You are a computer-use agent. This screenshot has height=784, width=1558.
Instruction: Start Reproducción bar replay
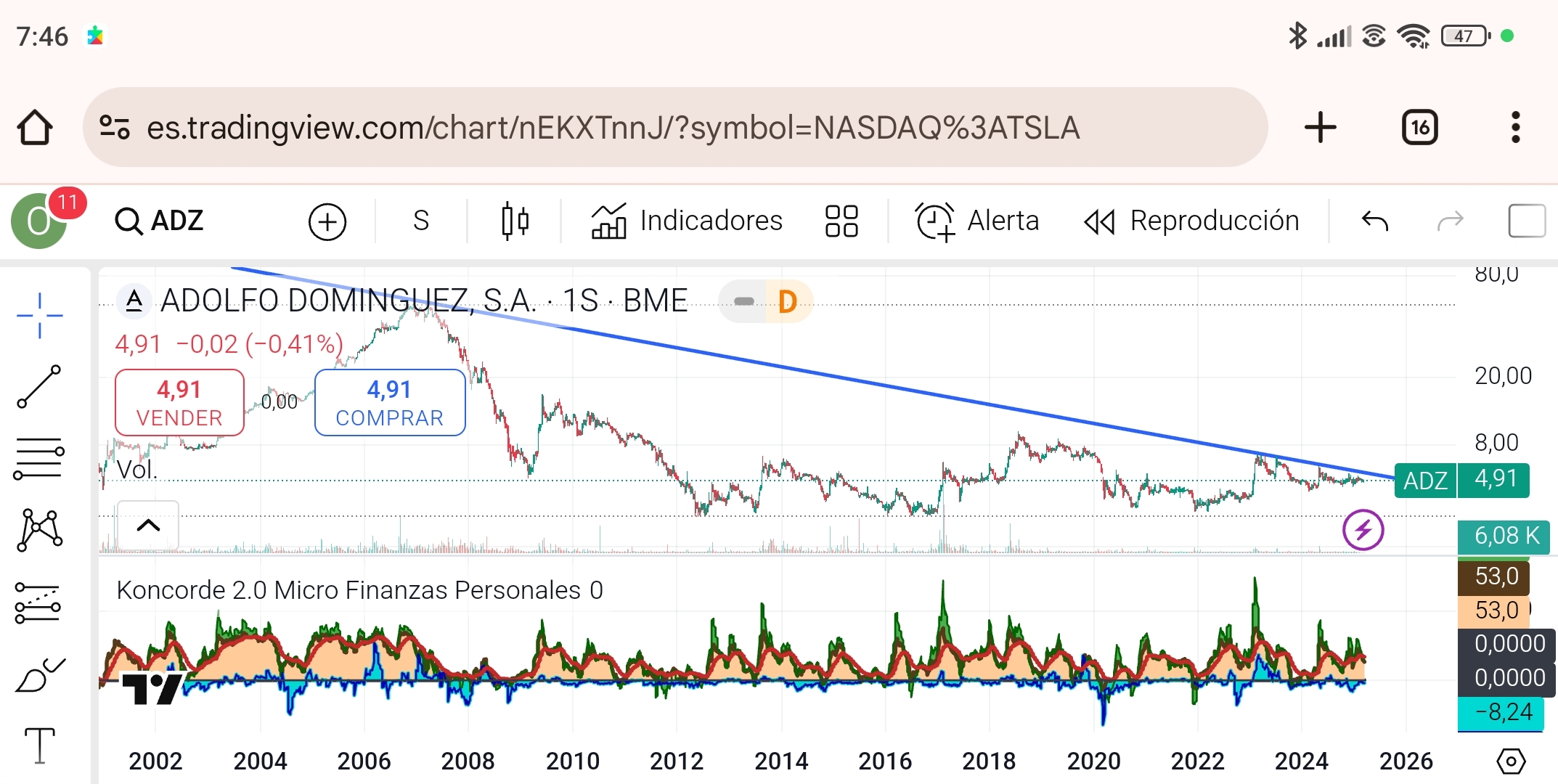[1191, 221]
